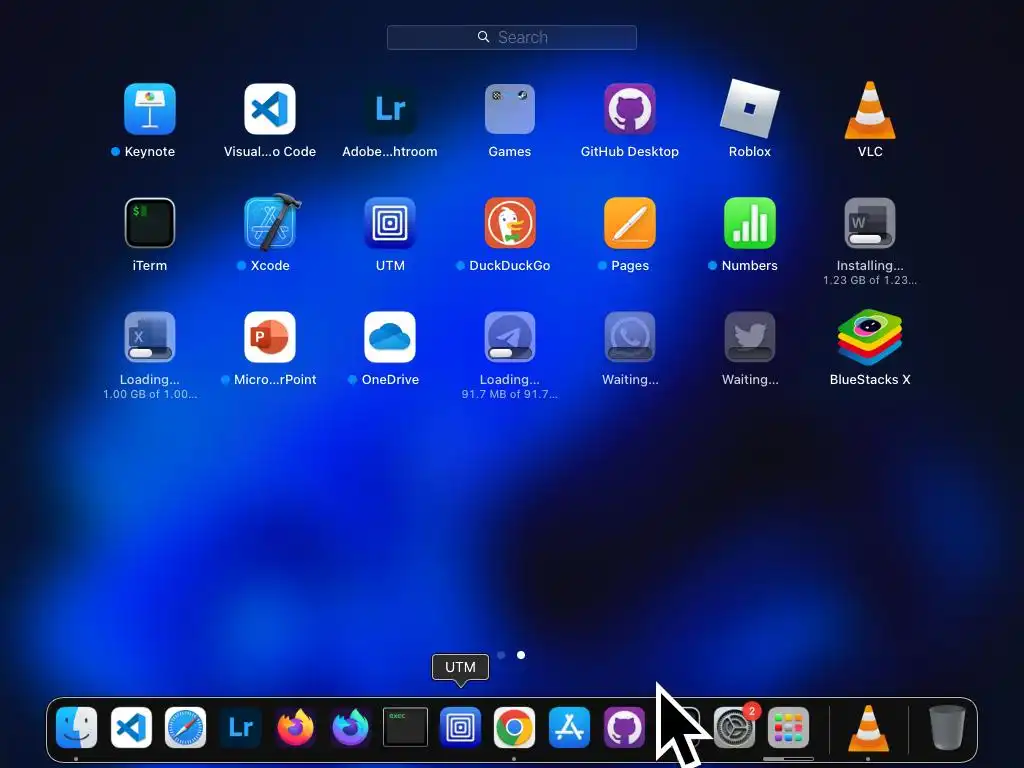Screen dimensions: 1024x768
Task: Open the Pages app
Action: (x=630, y=223)
